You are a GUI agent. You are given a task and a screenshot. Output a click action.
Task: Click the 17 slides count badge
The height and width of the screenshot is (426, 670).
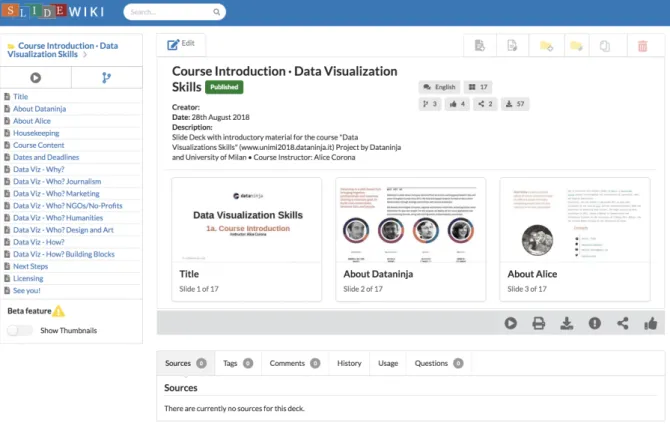[478, 87]
